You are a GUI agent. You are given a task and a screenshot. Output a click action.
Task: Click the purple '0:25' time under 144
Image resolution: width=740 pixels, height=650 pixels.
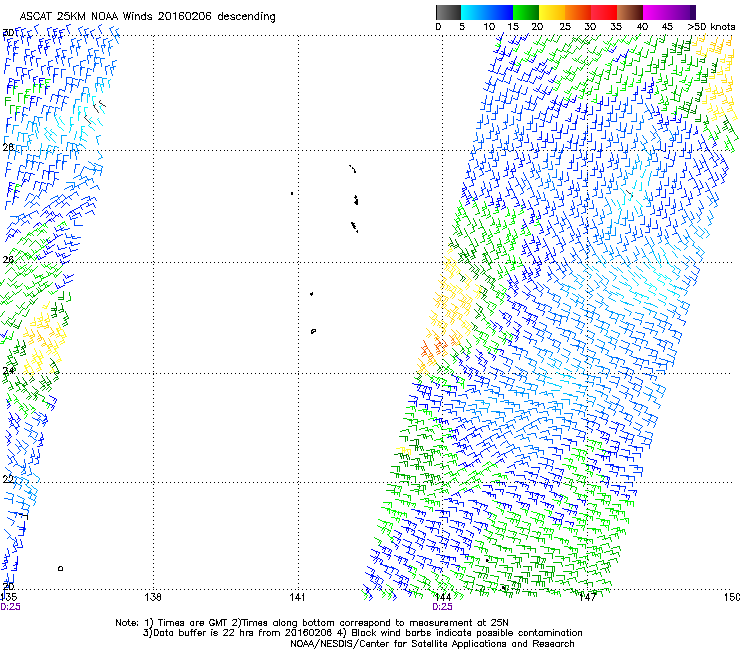(442, 606)
